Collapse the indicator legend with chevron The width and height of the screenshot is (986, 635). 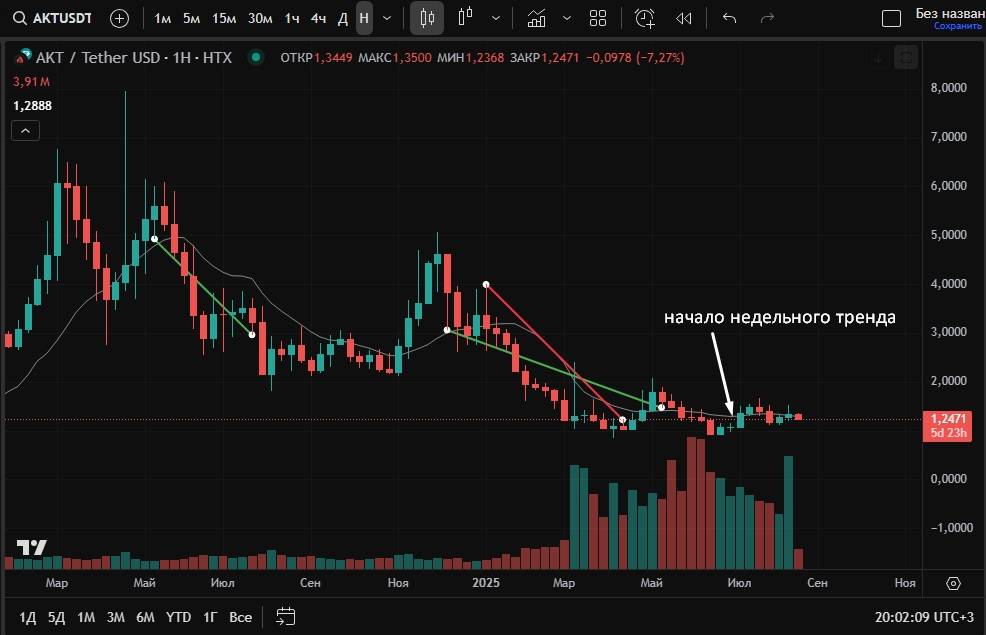pos(25,130)
